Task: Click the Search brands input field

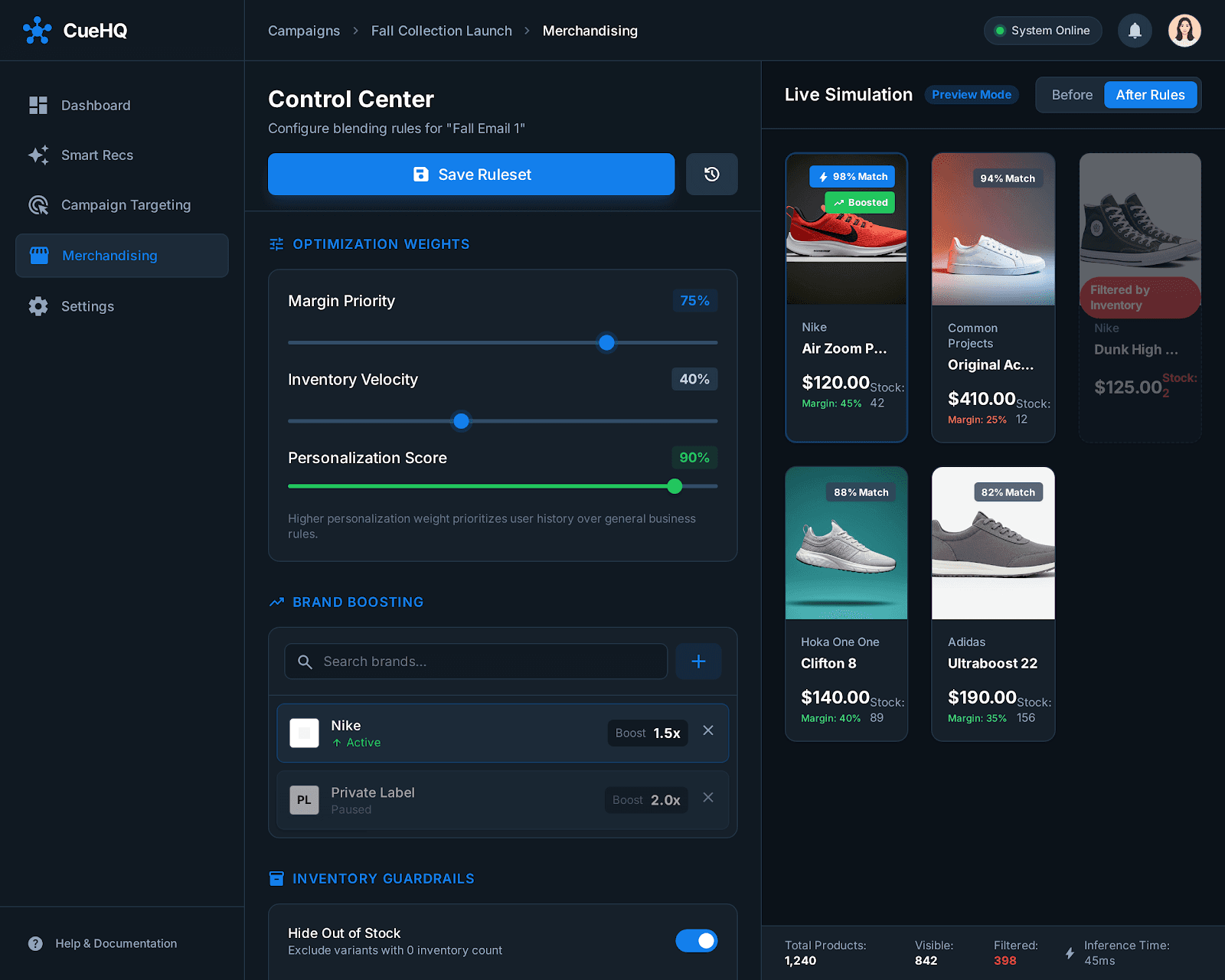Action: [475, 661]
